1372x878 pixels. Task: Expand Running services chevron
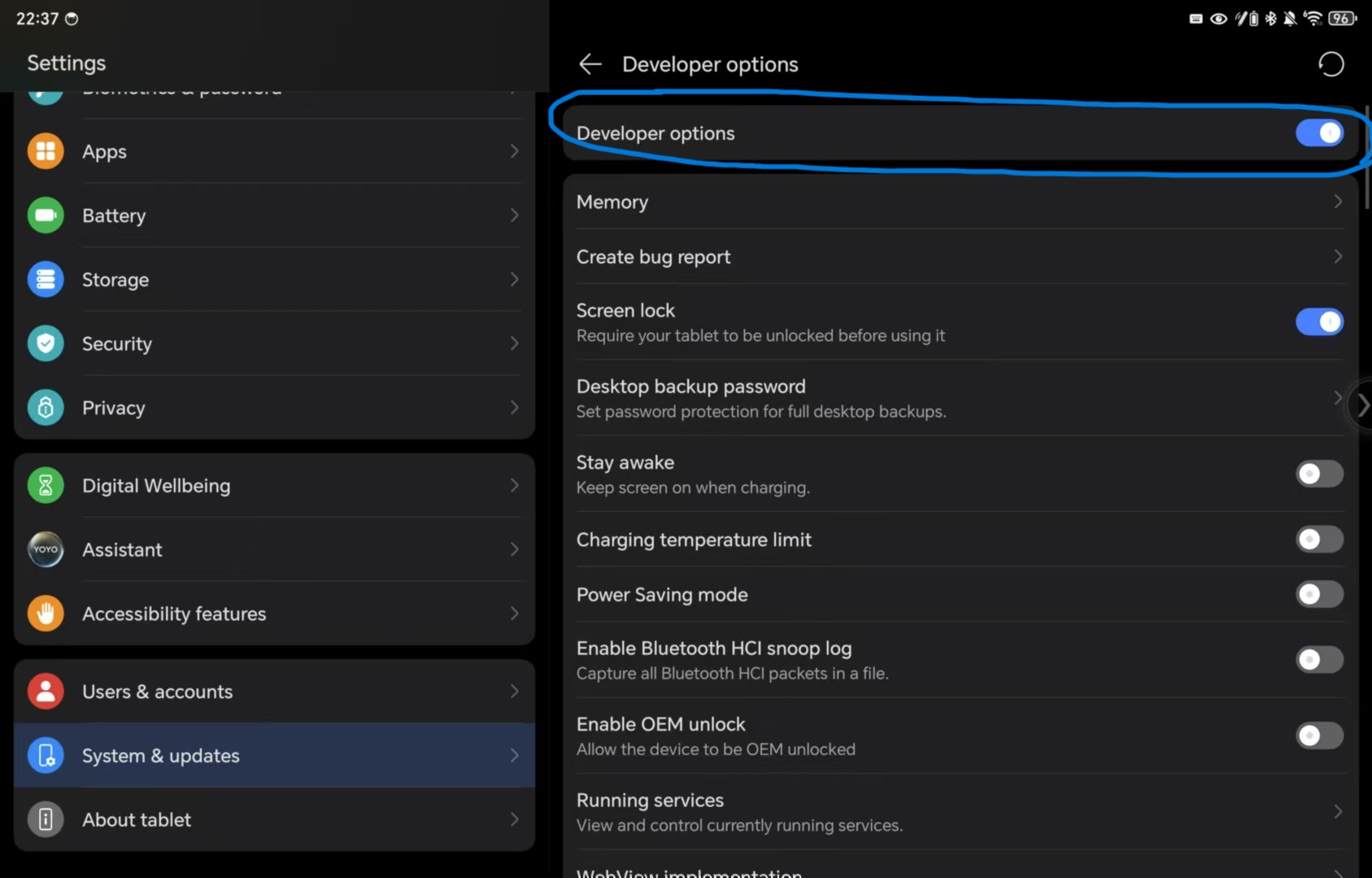[1337, 812]
